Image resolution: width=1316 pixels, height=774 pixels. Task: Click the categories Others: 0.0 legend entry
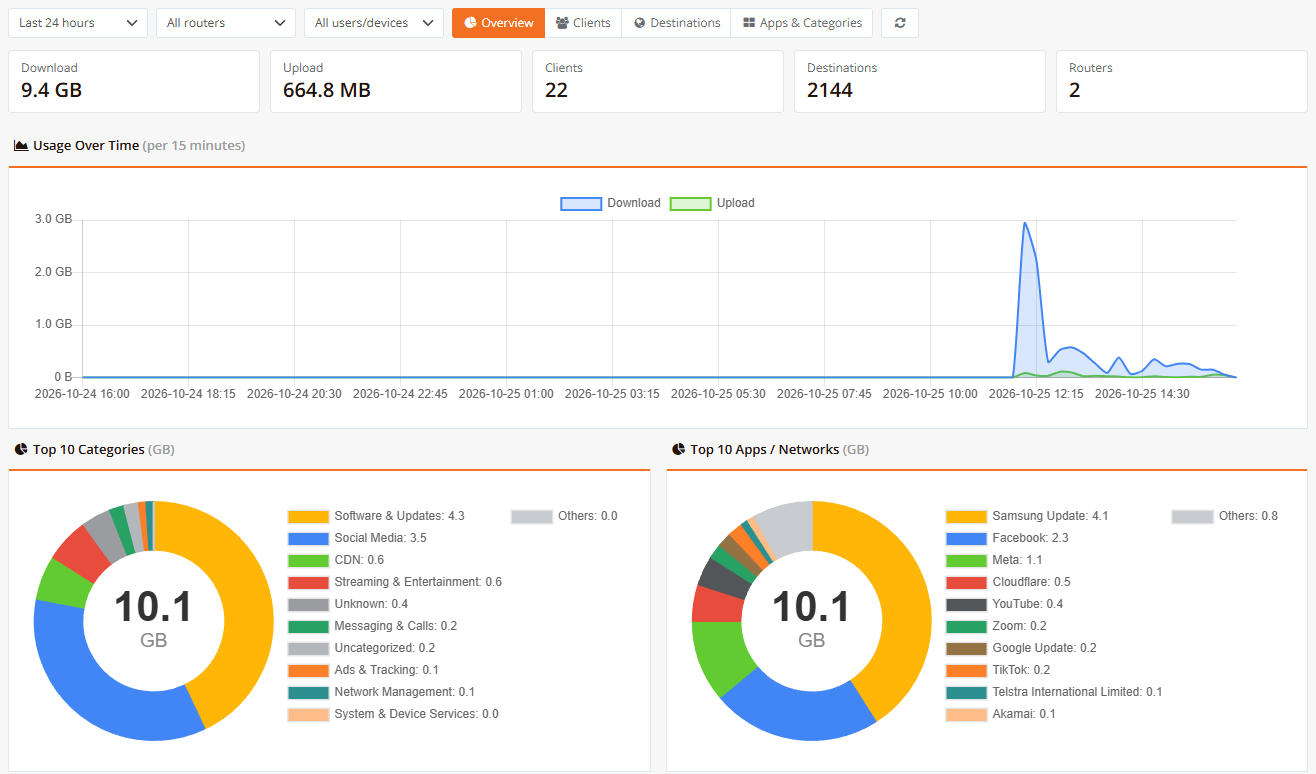pos(564,516)
